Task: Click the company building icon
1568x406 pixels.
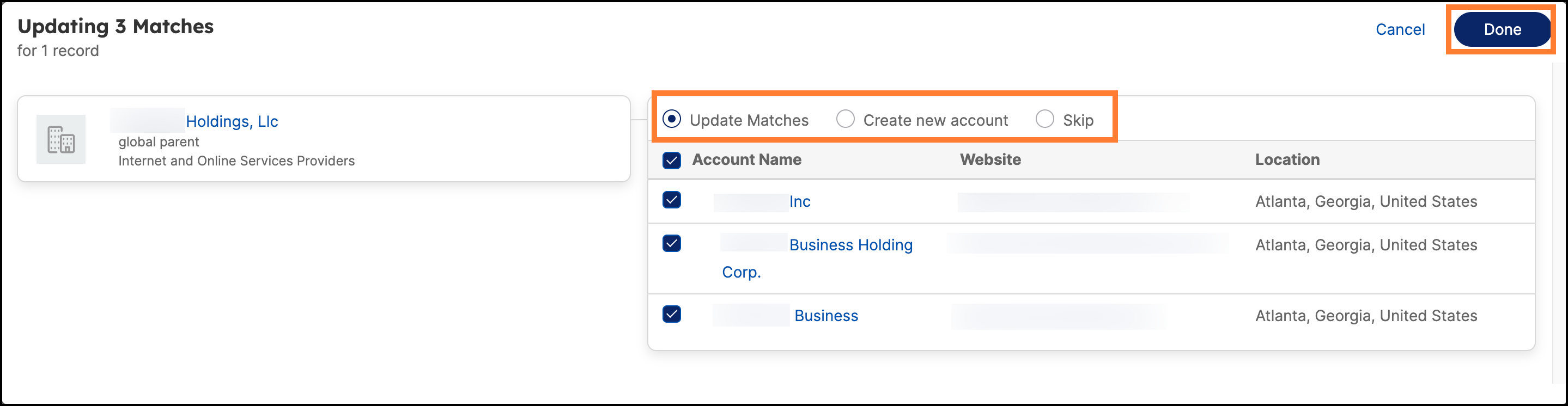Action: (61, 139)
